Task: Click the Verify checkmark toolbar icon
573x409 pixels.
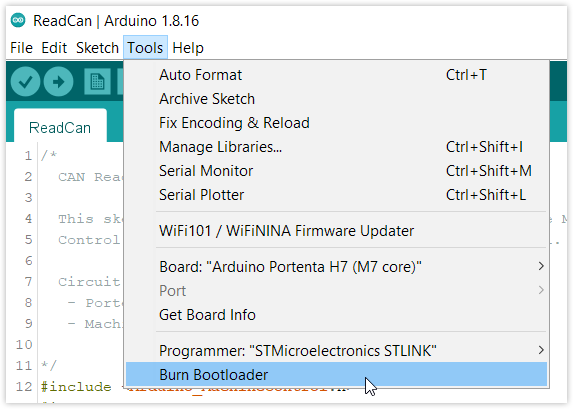Action: (x=25, y=82)
